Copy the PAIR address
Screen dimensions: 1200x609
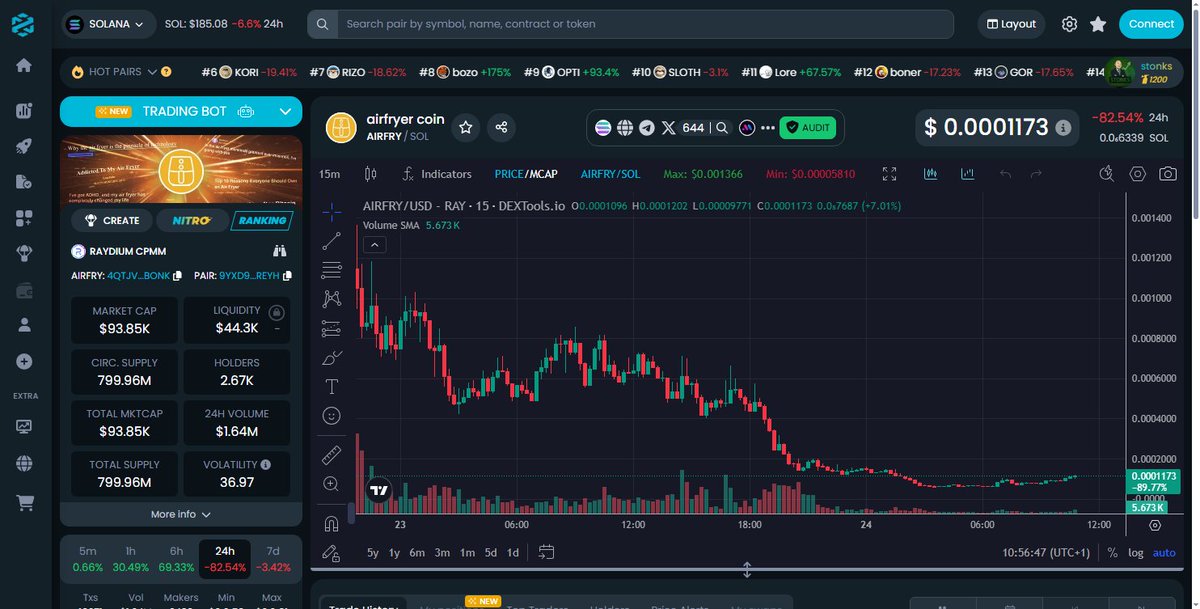point(287,275)
